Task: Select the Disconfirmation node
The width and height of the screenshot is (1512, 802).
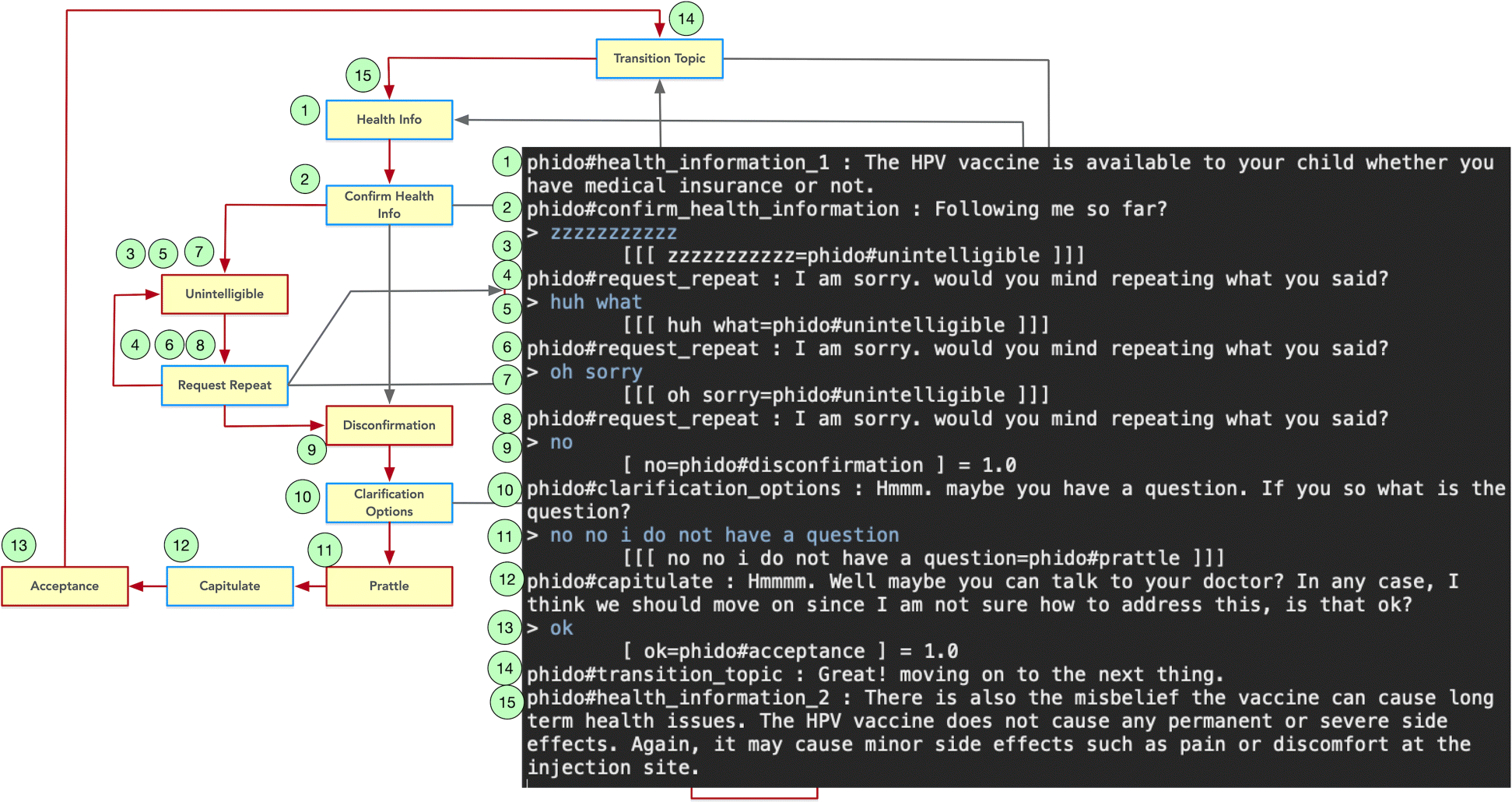Action: pyautogui.click(x=389, y=425)
